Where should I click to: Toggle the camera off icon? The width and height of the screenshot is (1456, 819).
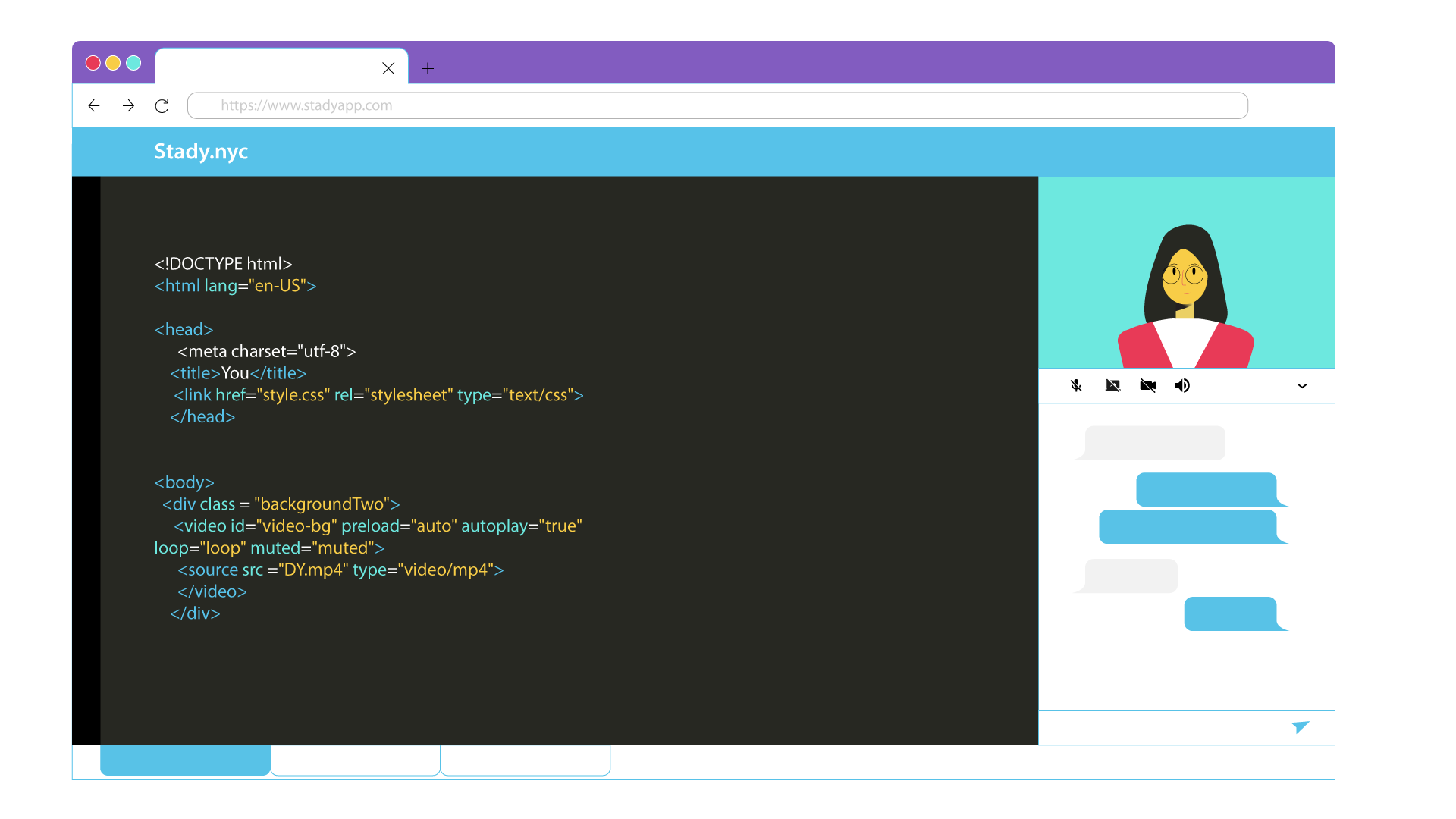tap(1147, 385)
